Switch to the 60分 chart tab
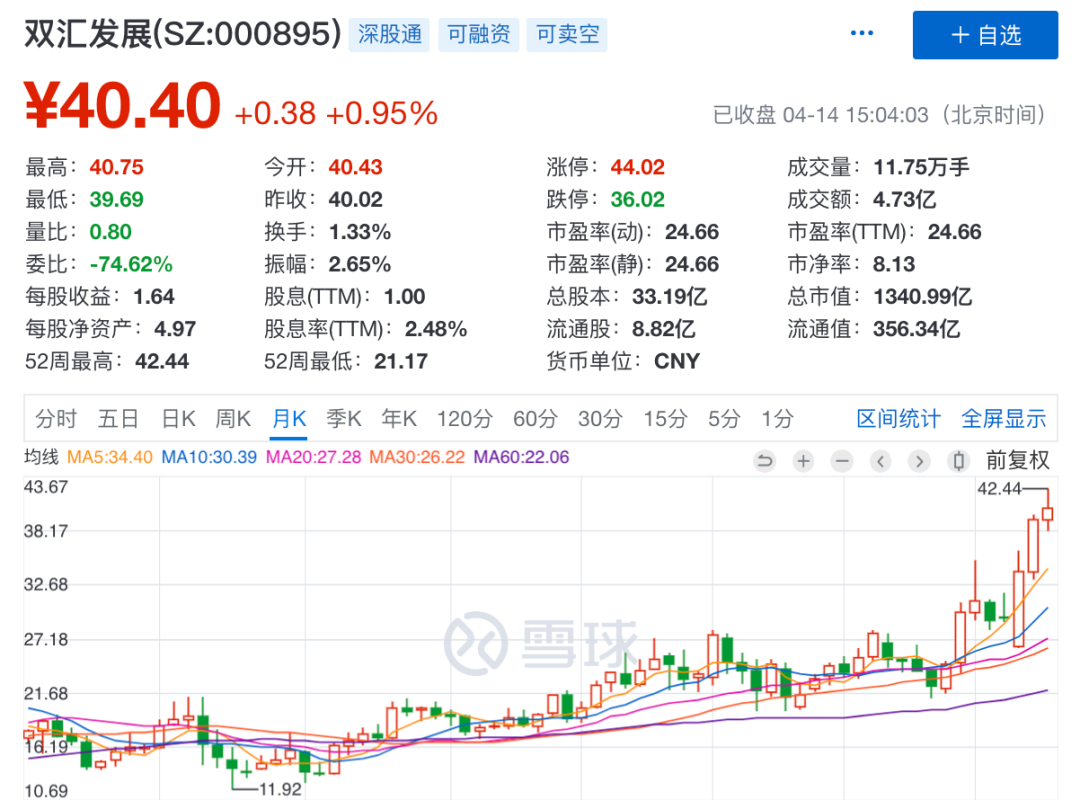Viewport: 1080px width, 800px height. click(x=535, y=418)
